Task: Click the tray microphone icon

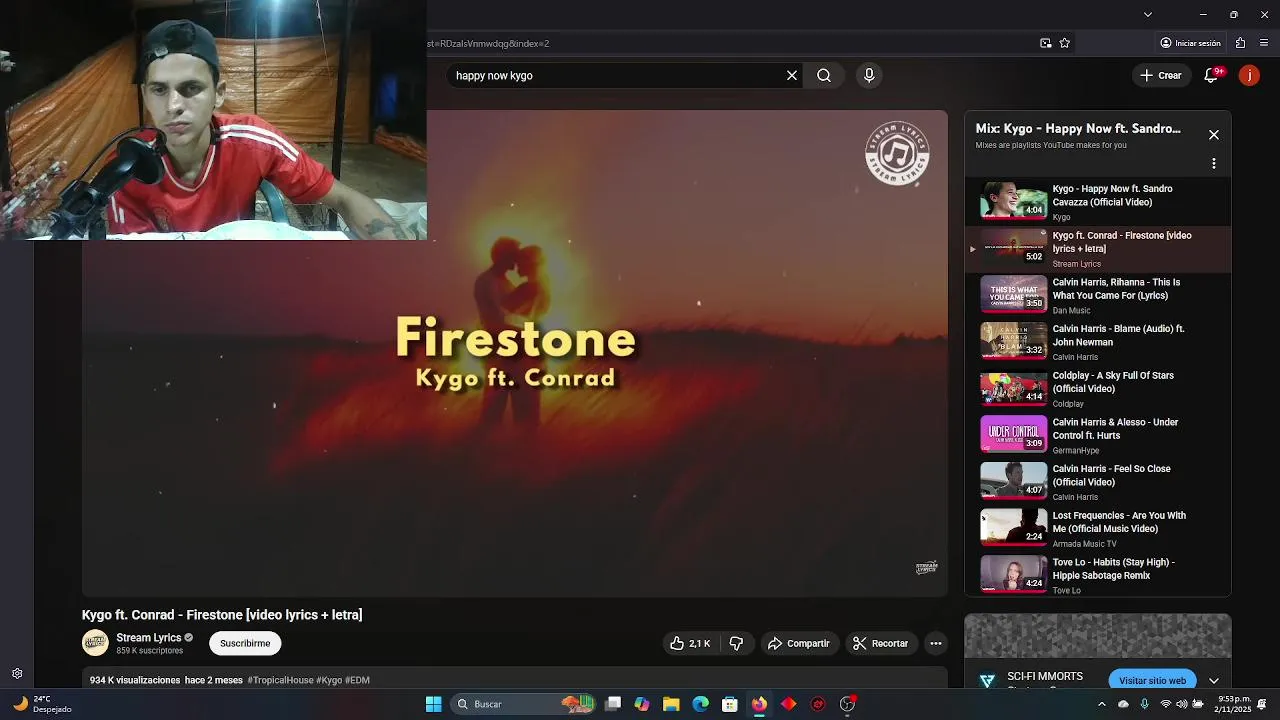Action: click(x=1145, y=704)
